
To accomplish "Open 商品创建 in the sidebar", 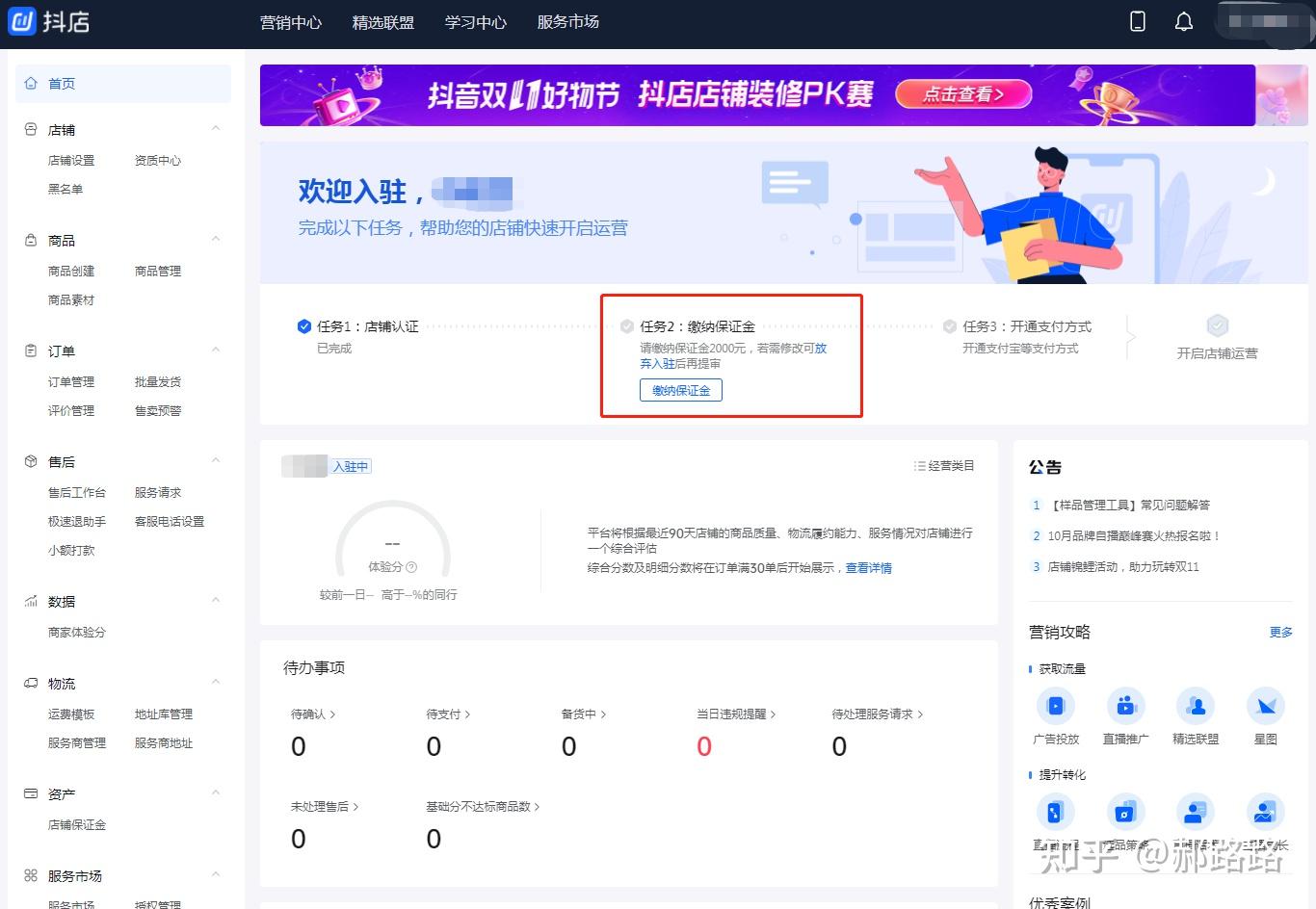I will pyautogui.click(x=71, y=272).
